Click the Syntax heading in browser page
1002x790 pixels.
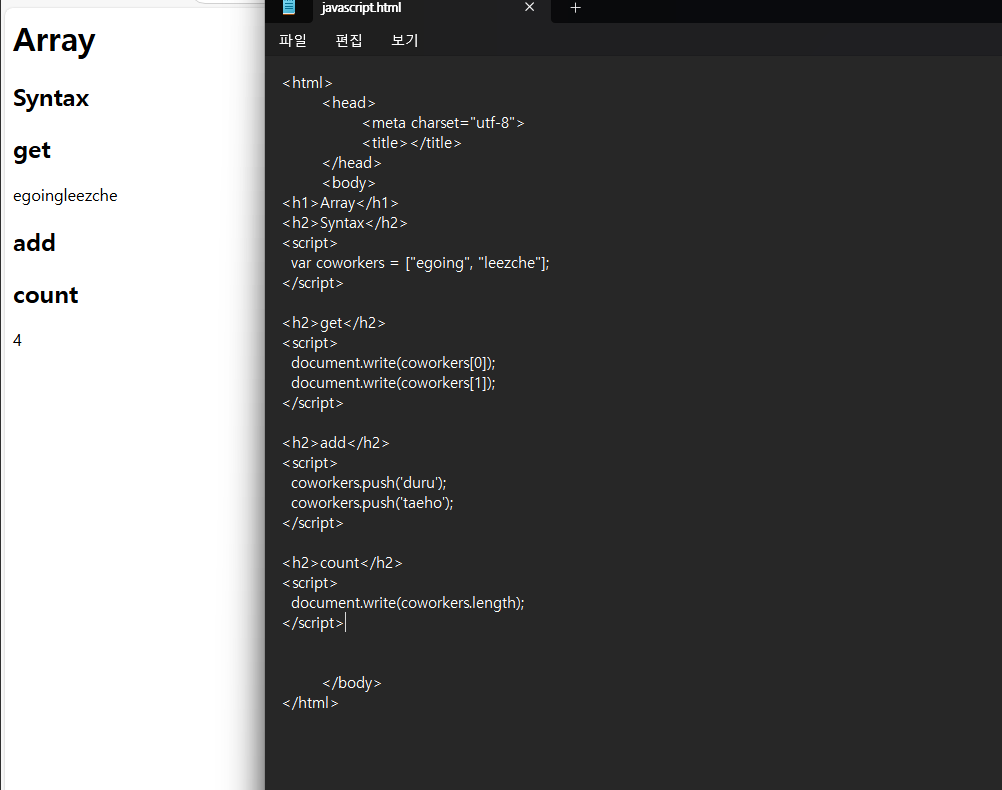51,98
